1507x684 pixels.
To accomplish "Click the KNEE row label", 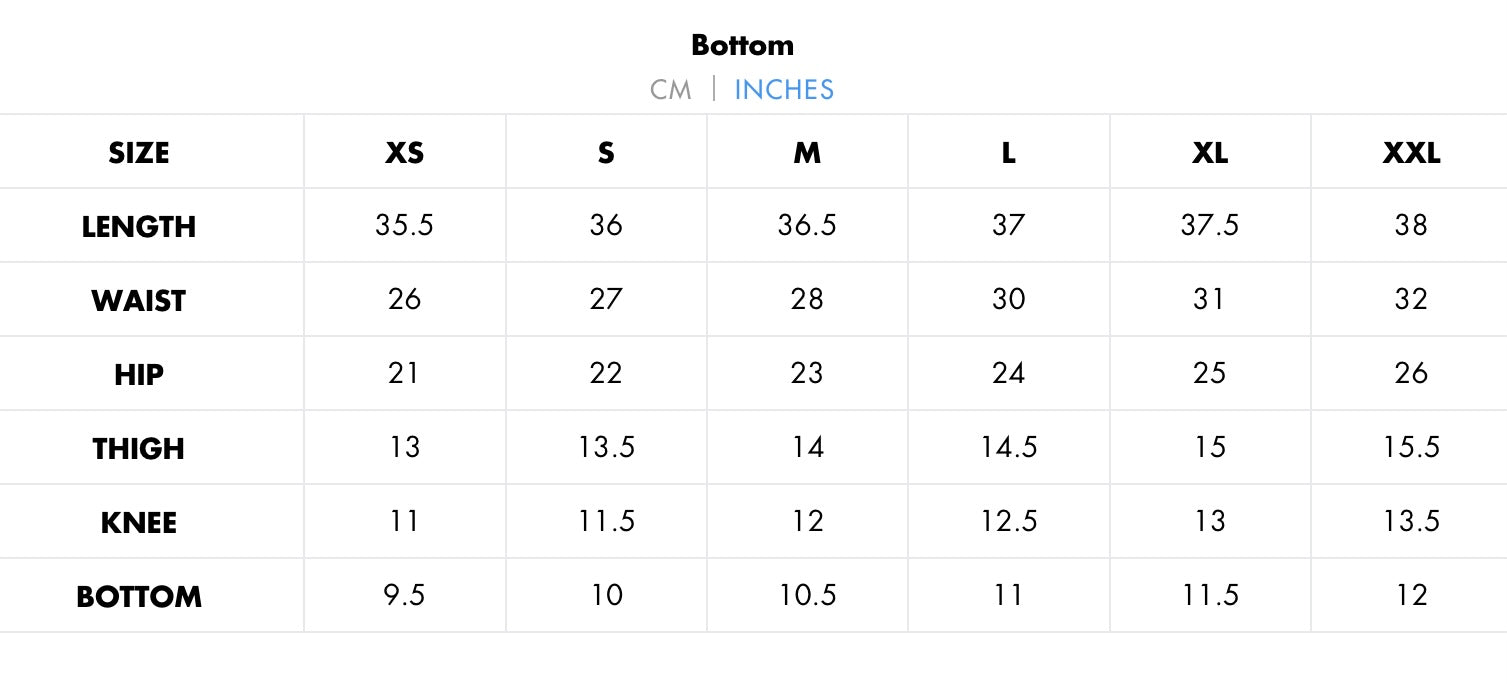I will [x=139, y=523].
